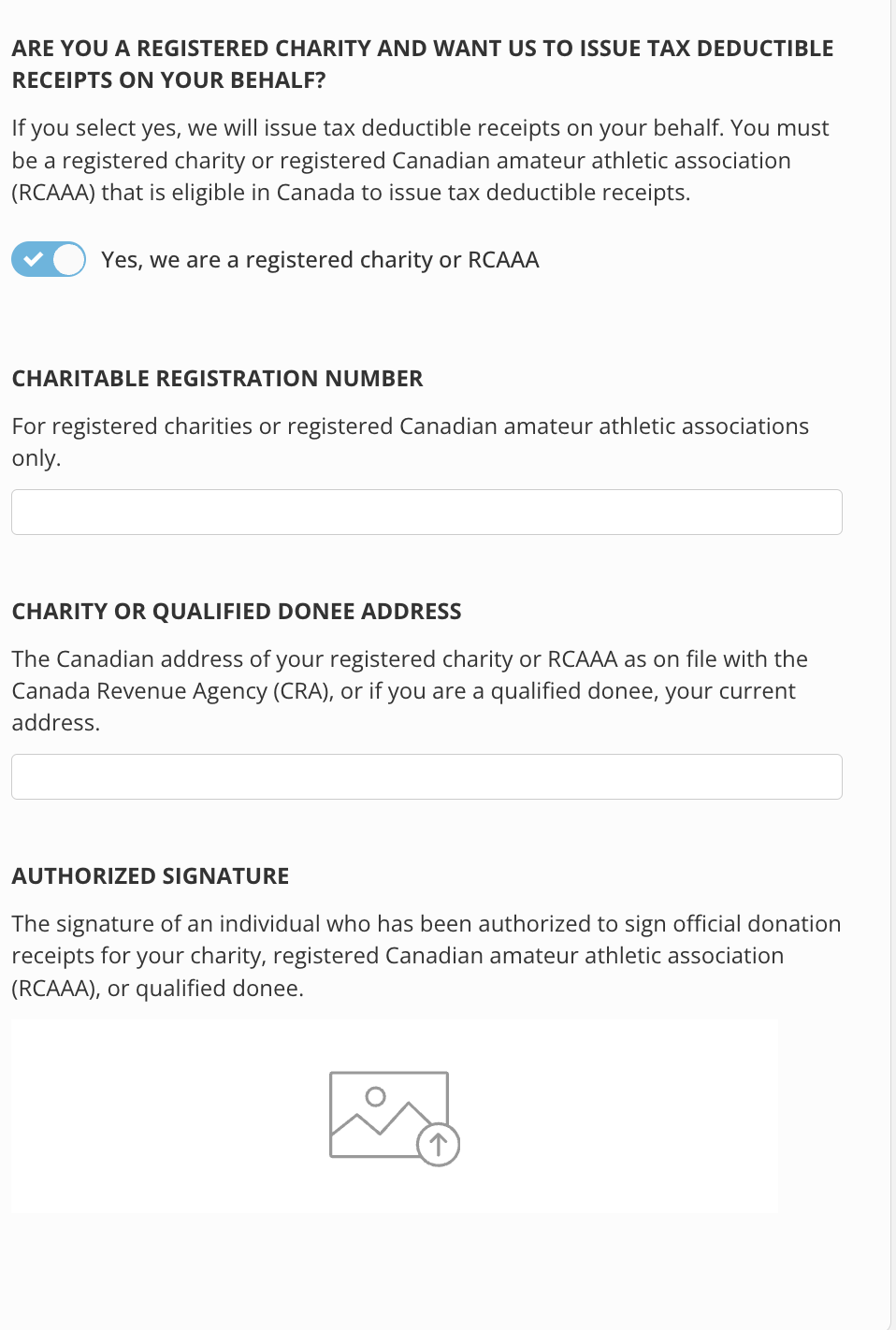
Task: Click the 'Charitable Registration Number' heading
Action: tap(217, 378)
